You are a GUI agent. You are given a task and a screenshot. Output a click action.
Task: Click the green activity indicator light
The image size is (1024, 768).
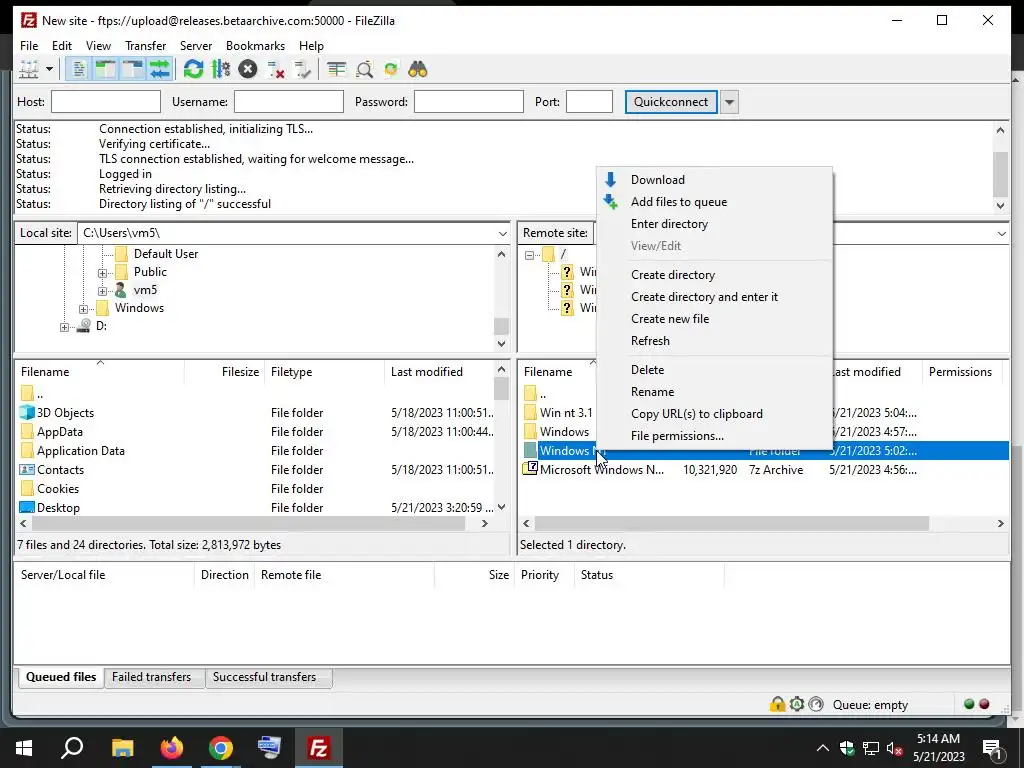pos(969,704)
